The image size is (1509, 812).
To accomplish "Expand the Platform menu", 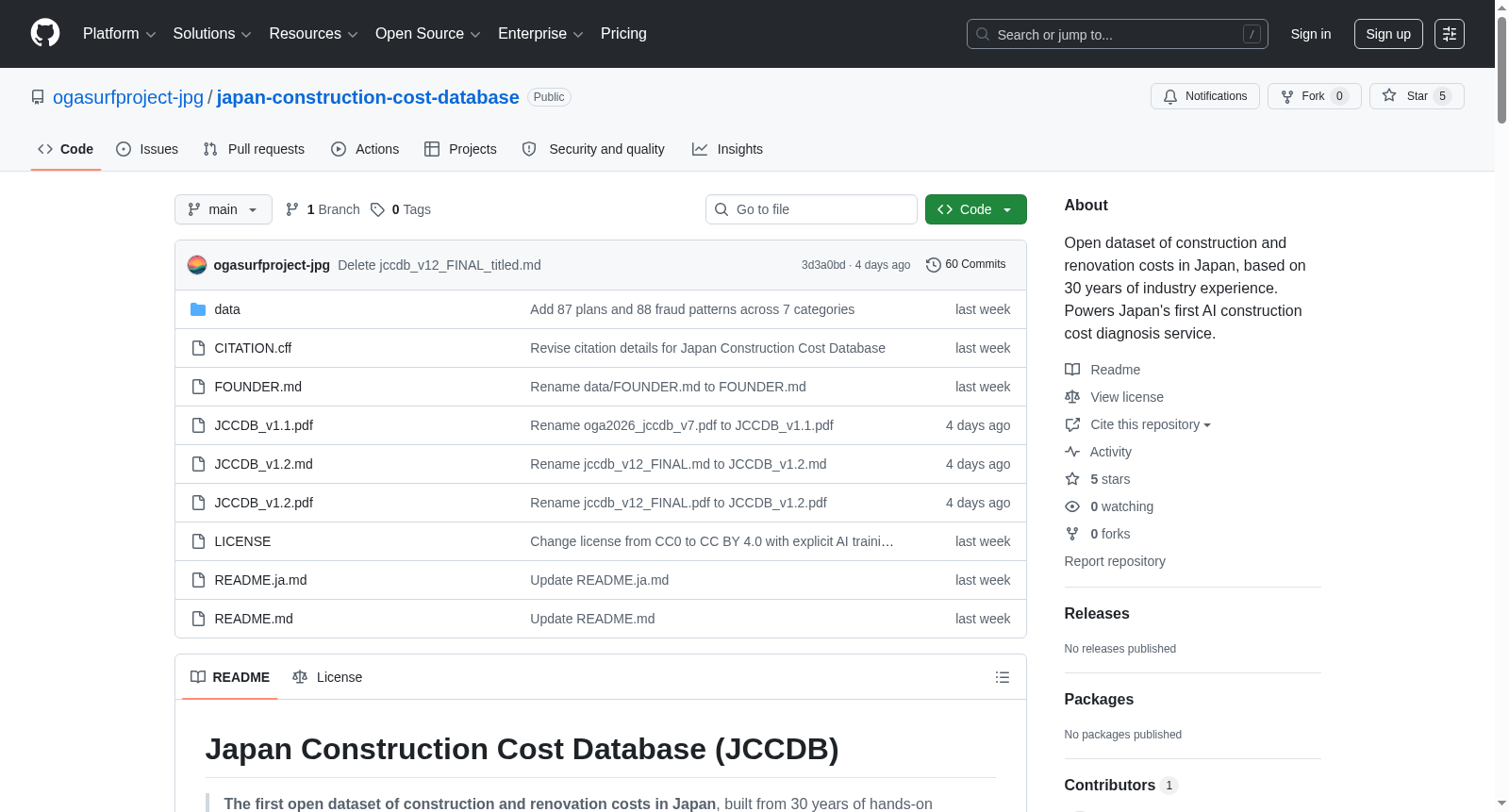I will pyautogui.click(x=119, y=34).
